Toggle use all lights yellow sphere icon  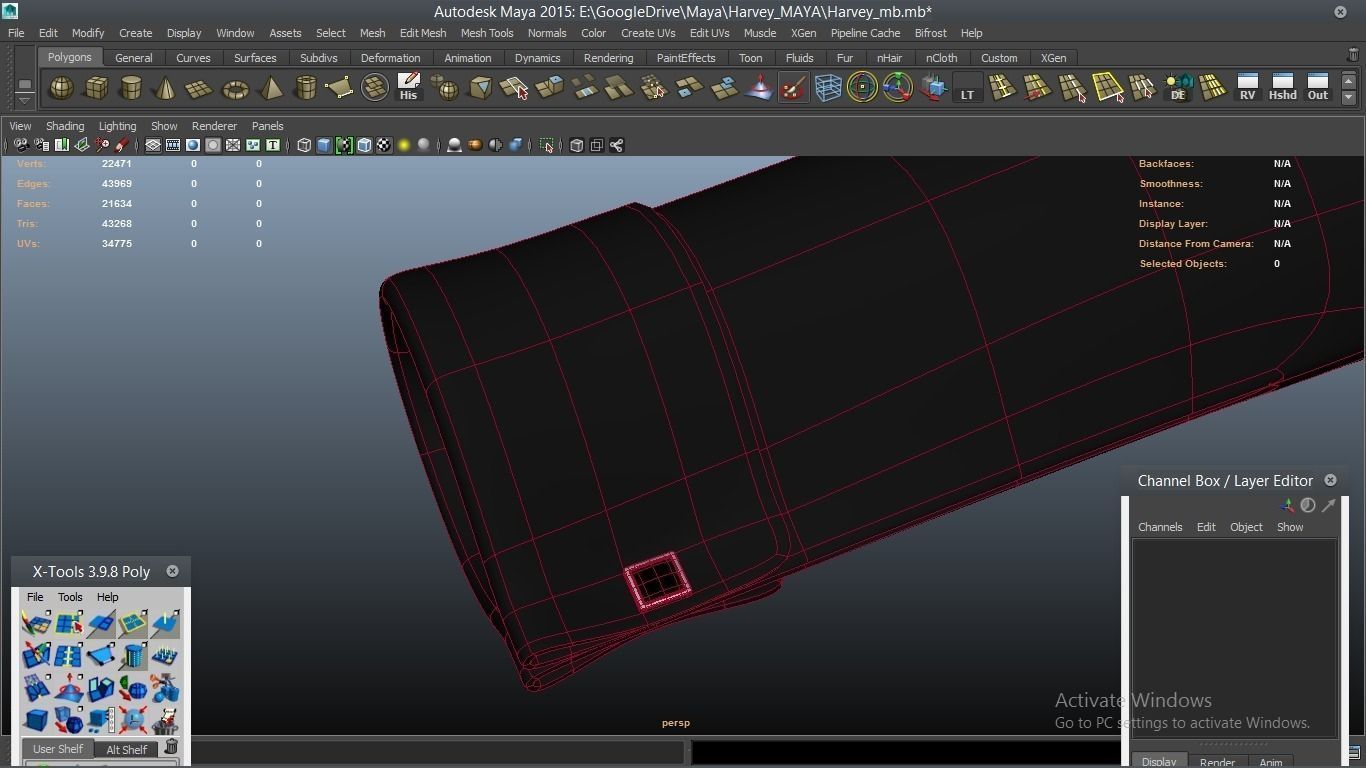click(x=404, y=146)
